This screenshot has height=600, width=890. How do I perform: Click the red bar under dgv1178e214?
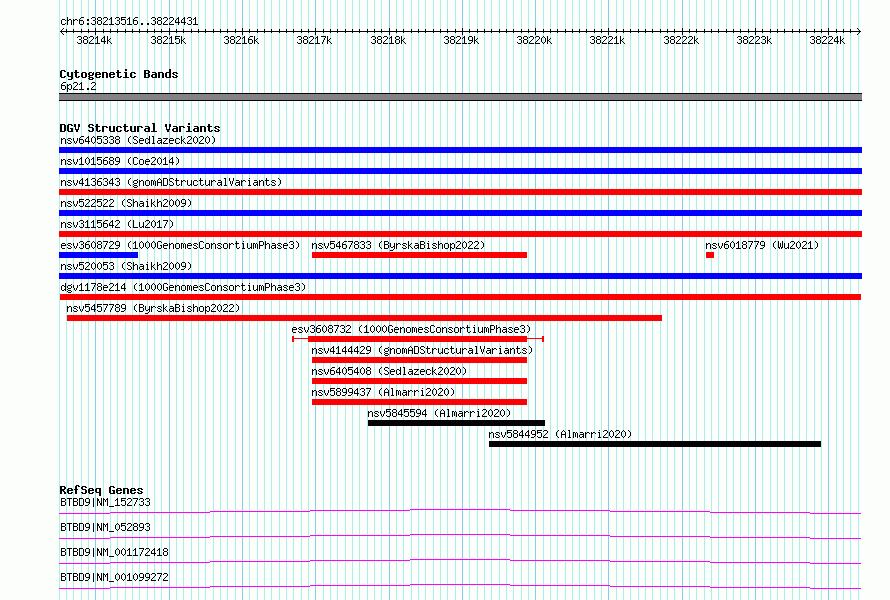point(460,297)
